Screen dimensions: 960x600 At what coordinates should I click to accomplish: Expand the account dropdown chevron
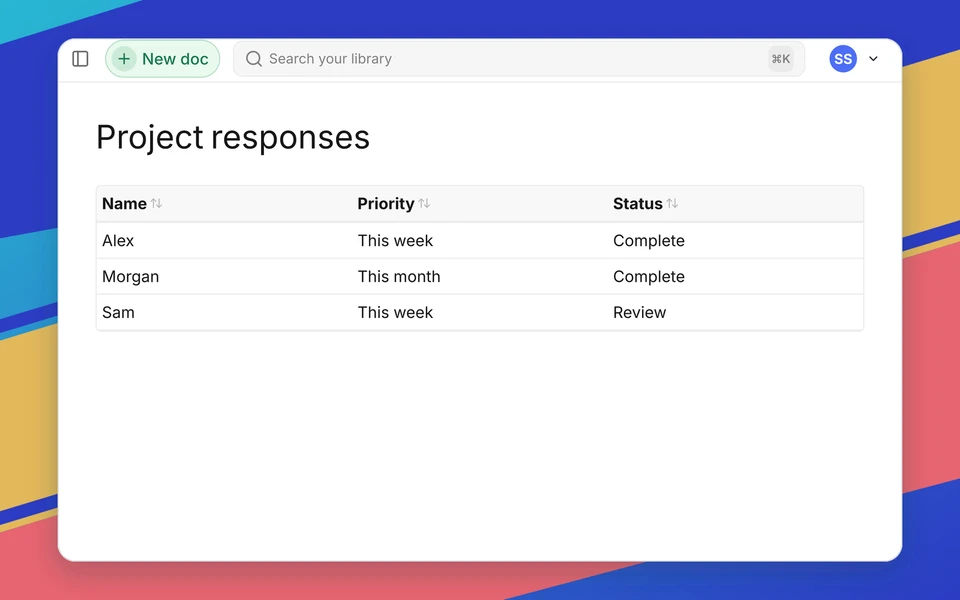click(874, 59)
